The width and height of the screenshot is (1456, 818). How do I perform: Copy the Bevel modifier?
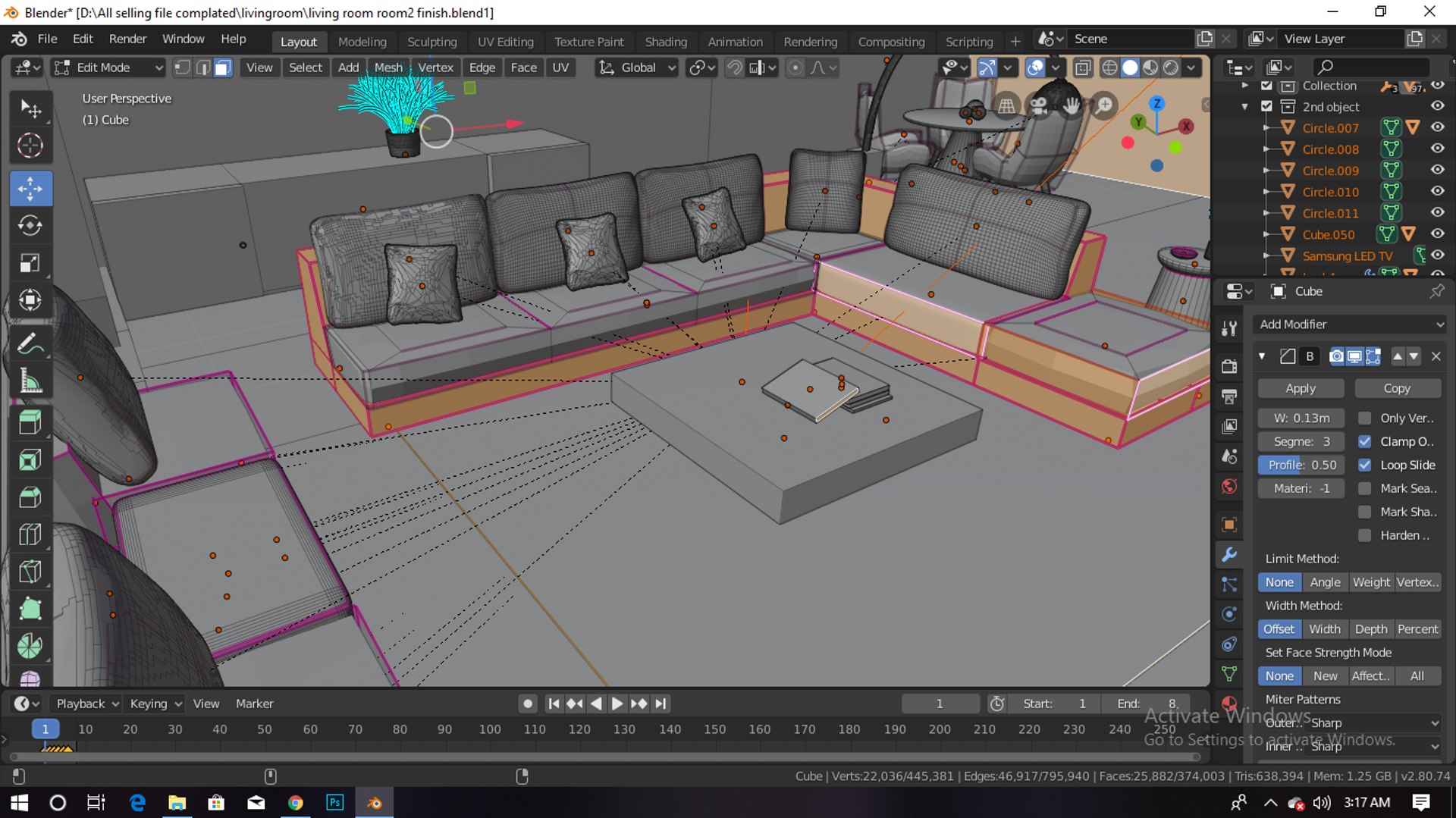(x=1397, y=388)
